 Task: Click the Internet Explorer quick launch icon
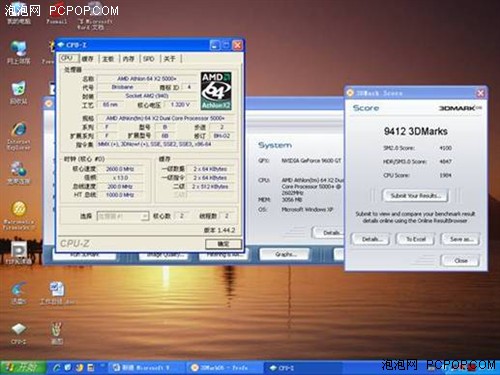click(x=57, y=367)
